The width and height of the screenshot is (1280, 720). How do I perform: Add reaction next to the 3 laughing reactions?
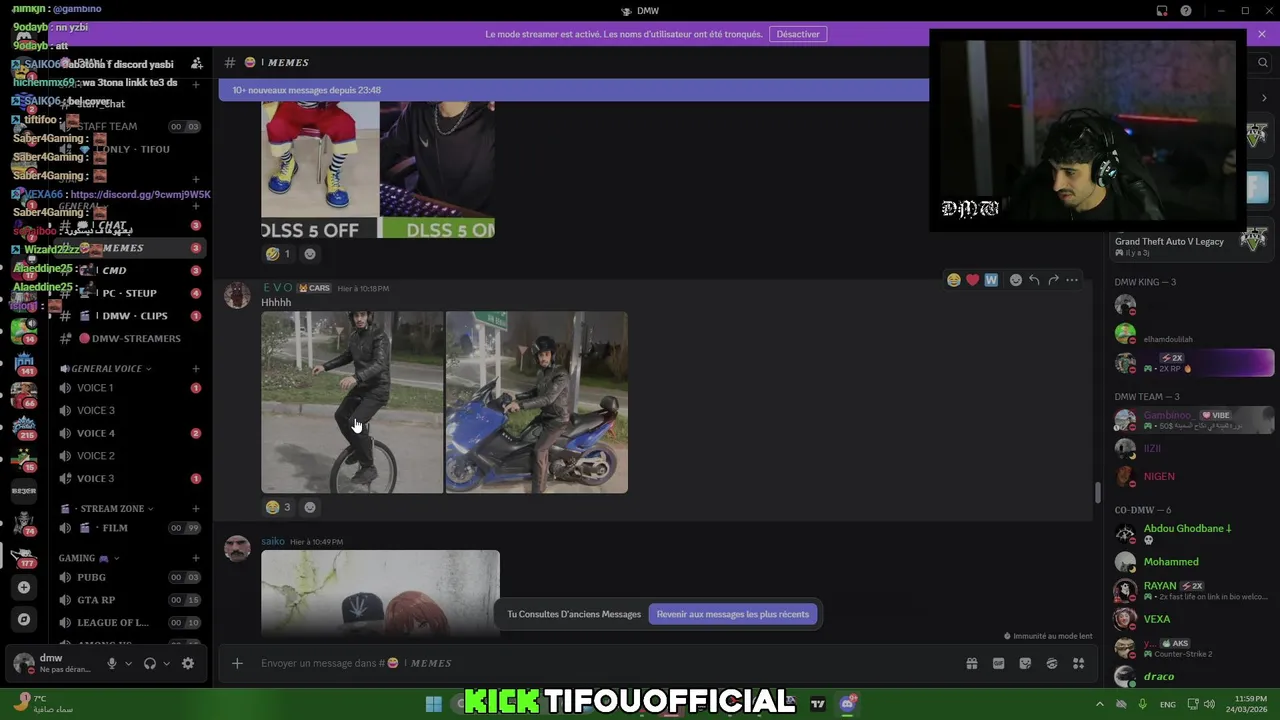(310, 507)
